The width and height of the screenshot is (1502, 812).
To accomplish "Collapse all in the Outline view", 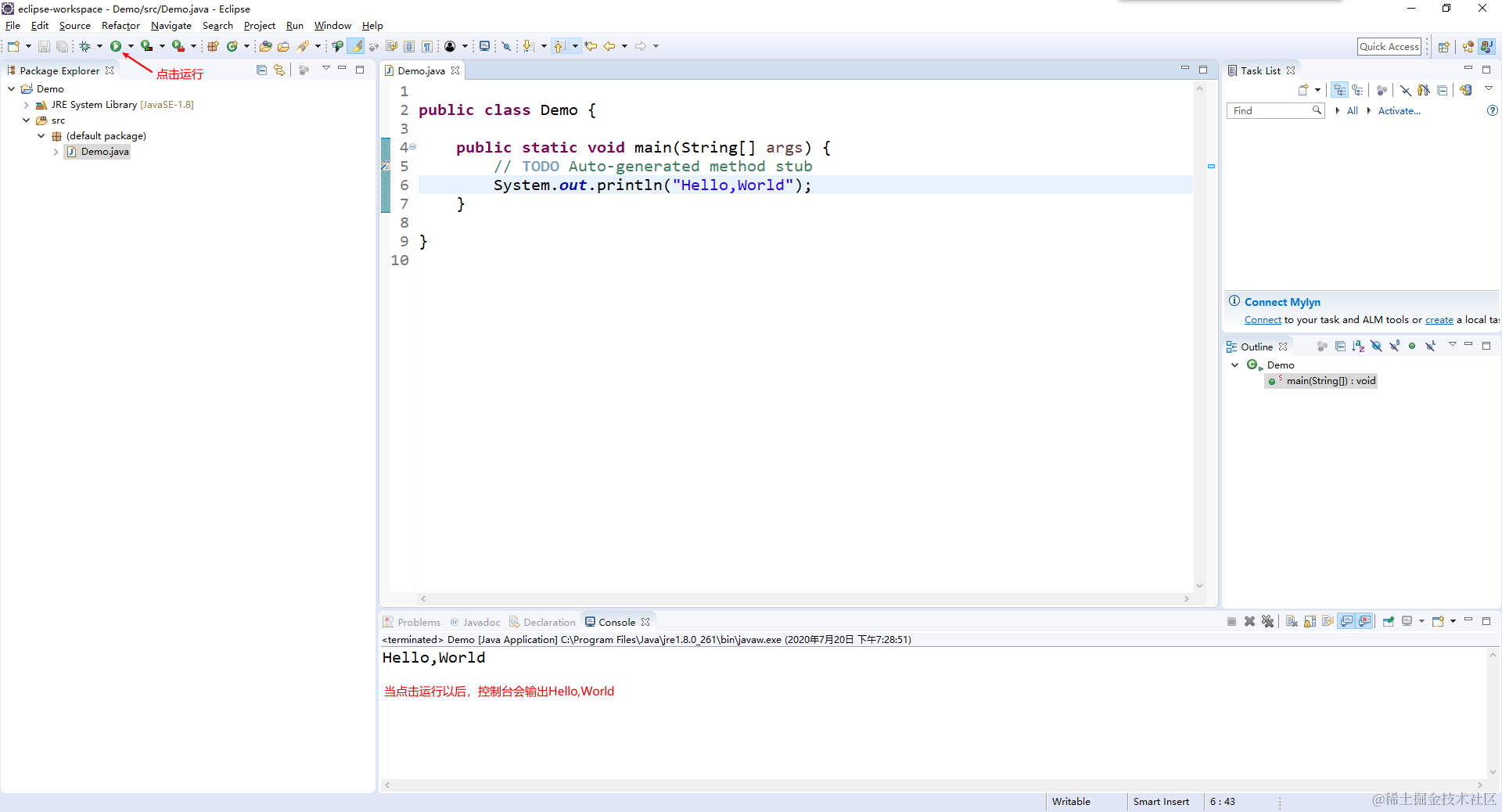I will click(x=1340, y=346).
